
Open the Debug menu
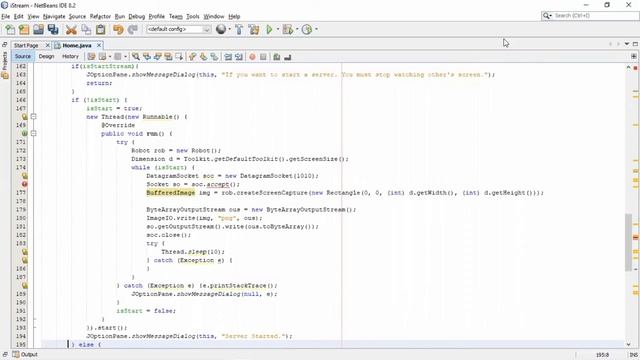136,16
